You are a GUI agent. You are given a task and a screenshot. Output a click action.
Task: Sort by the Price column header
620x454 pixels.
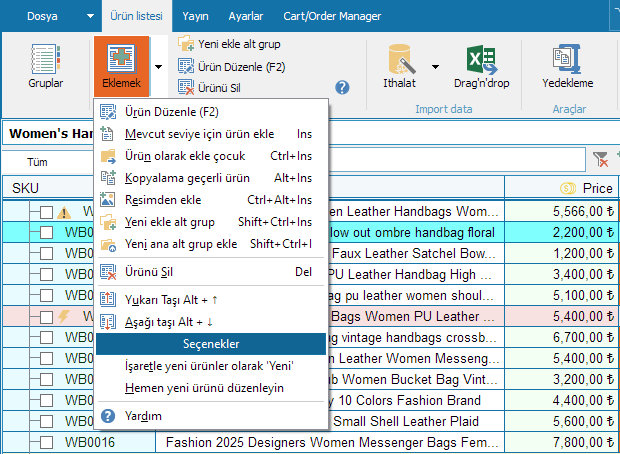coord(560,188)
